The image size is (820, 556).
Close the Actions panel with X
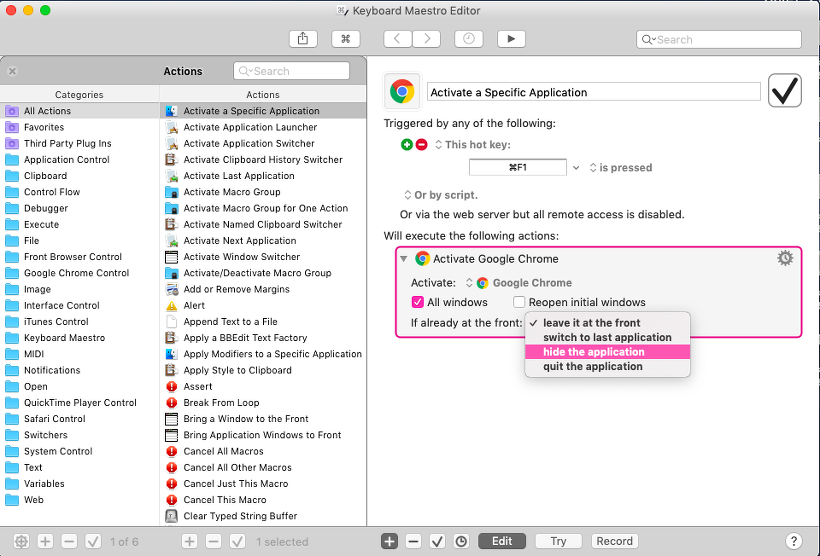tap(13, 71)
